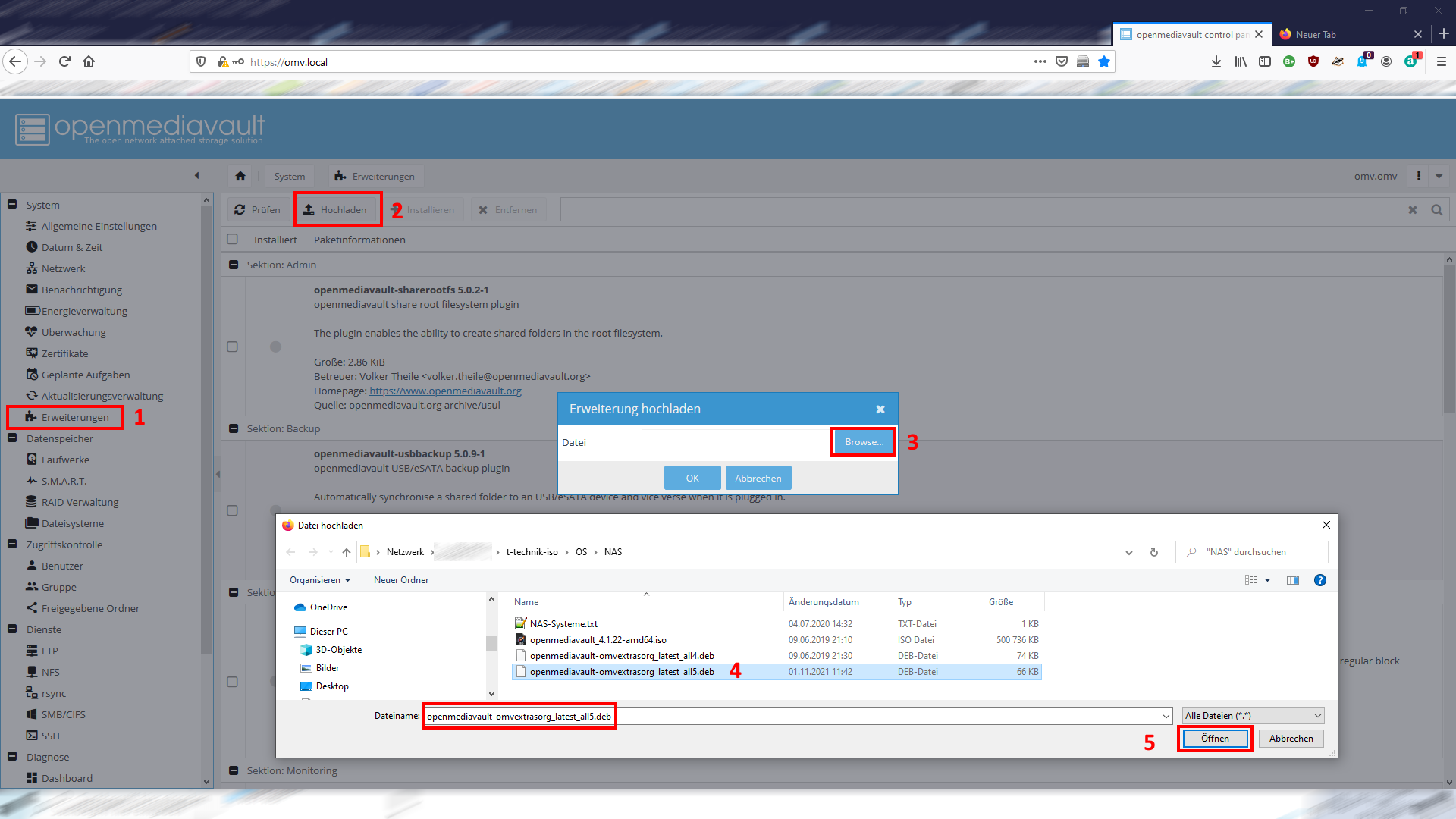Navigate up one folder in file dialog

pos(347,552)
